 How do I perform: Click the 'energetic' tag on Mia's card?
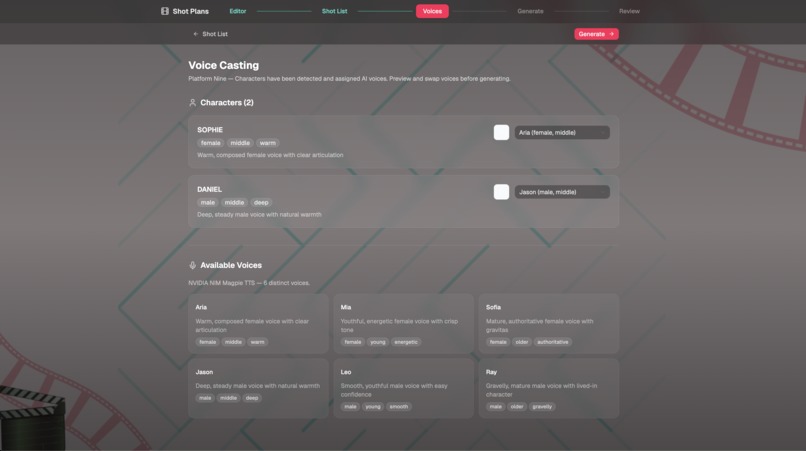(406, 342)
